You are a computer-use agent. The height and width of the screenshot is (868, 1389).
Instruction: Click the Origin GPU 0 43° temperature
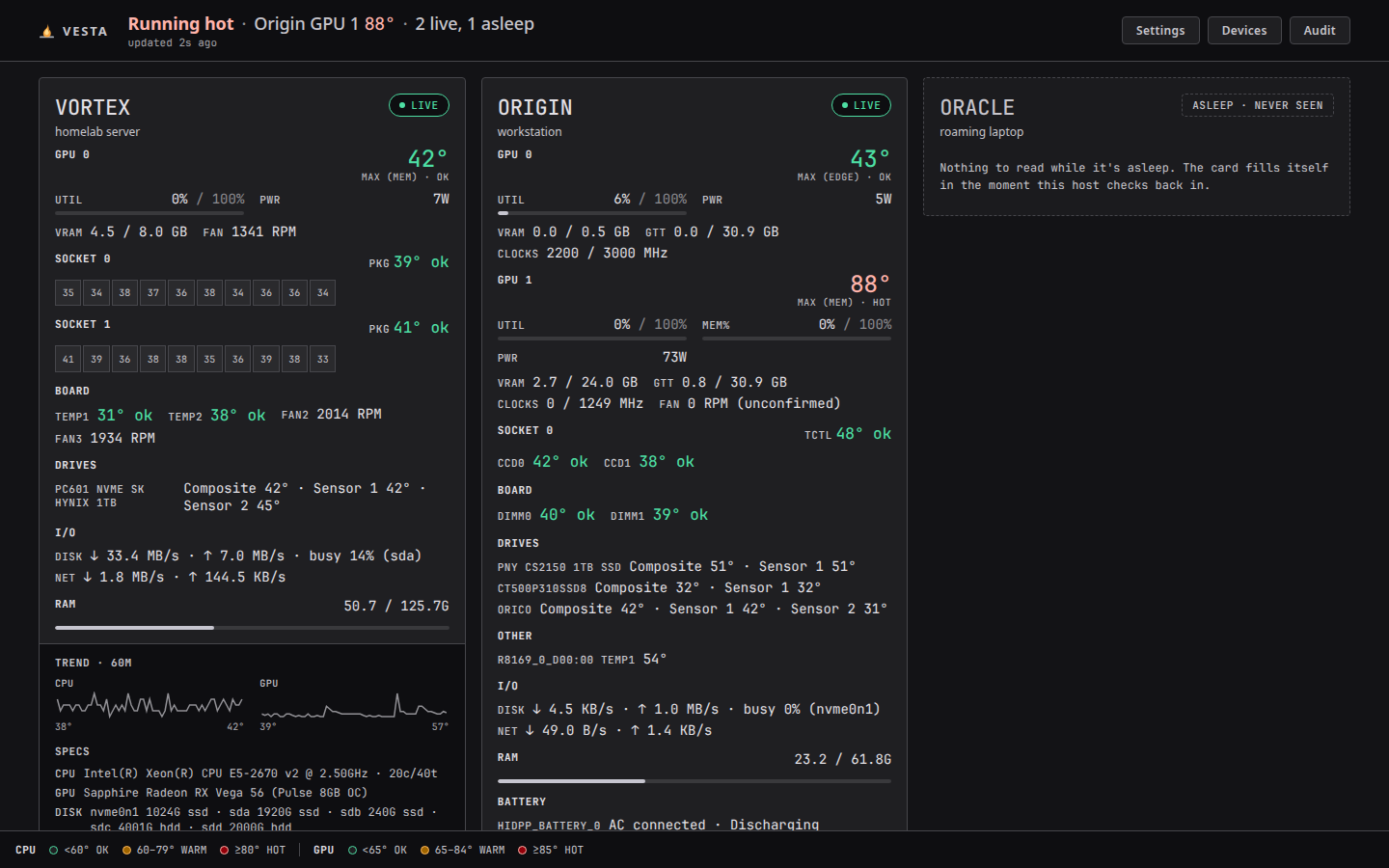pyautogui.click(x=870, y=158)
